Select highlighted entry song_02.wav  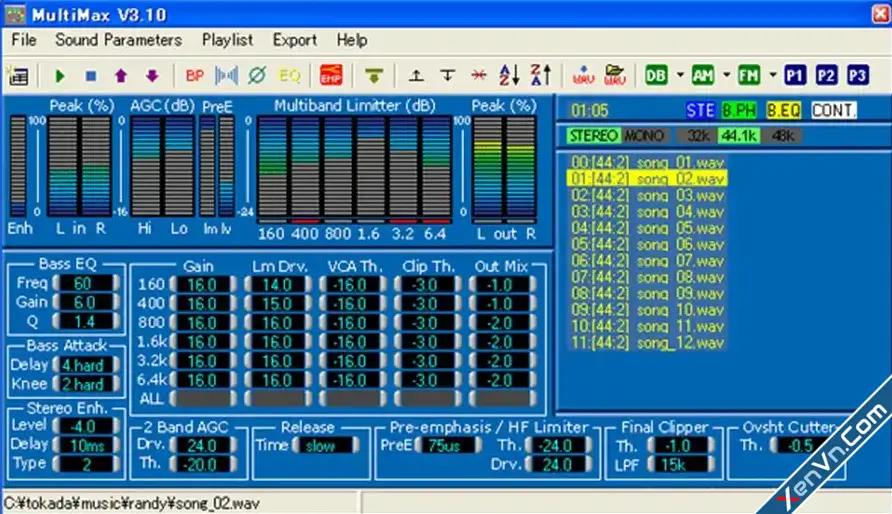[647, 179]
